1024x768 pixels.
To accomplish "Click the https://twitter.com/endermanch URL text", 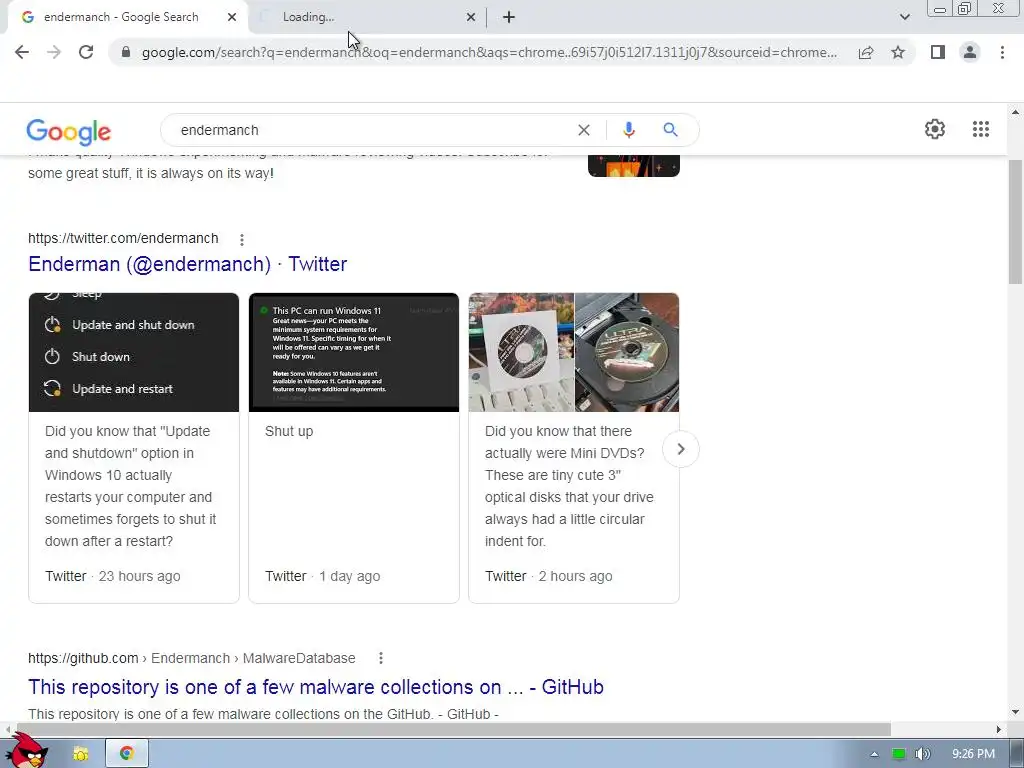I will [x=123, y=238].
